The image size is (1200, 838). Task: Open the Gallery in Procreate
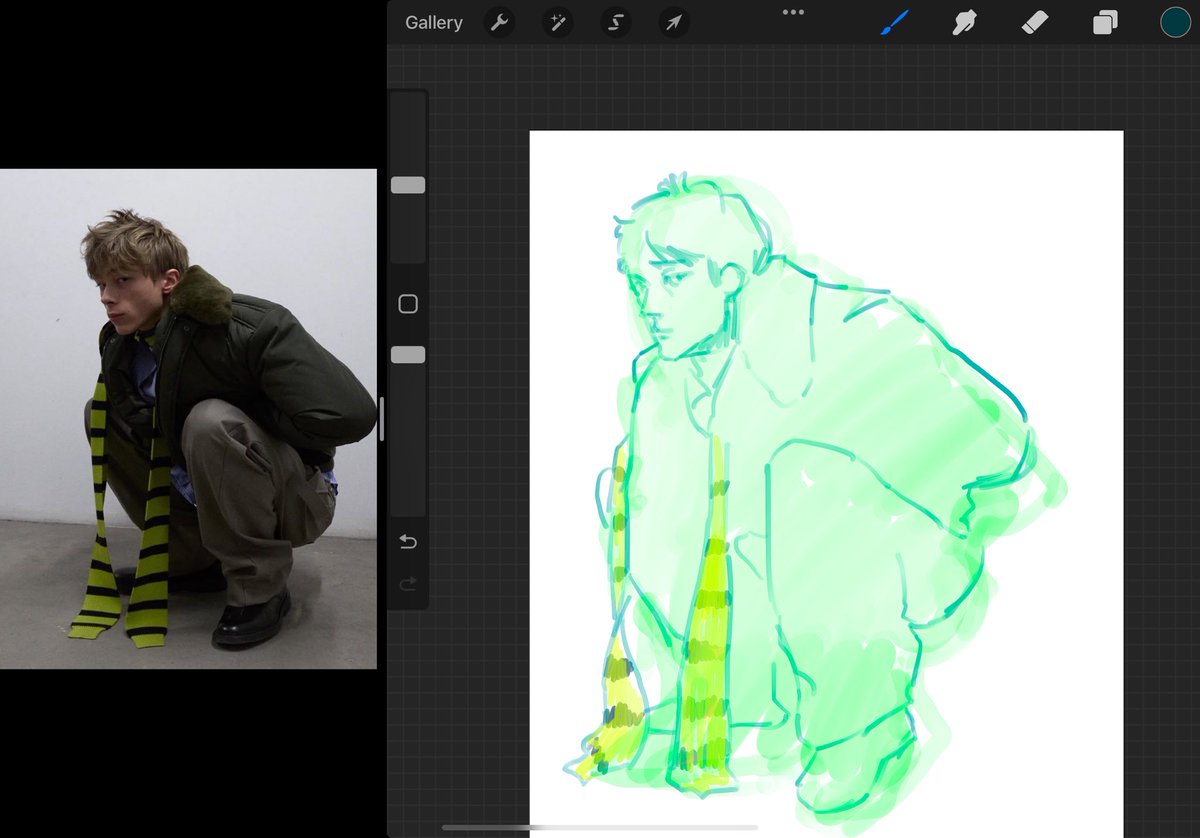(x=434, y=22)
